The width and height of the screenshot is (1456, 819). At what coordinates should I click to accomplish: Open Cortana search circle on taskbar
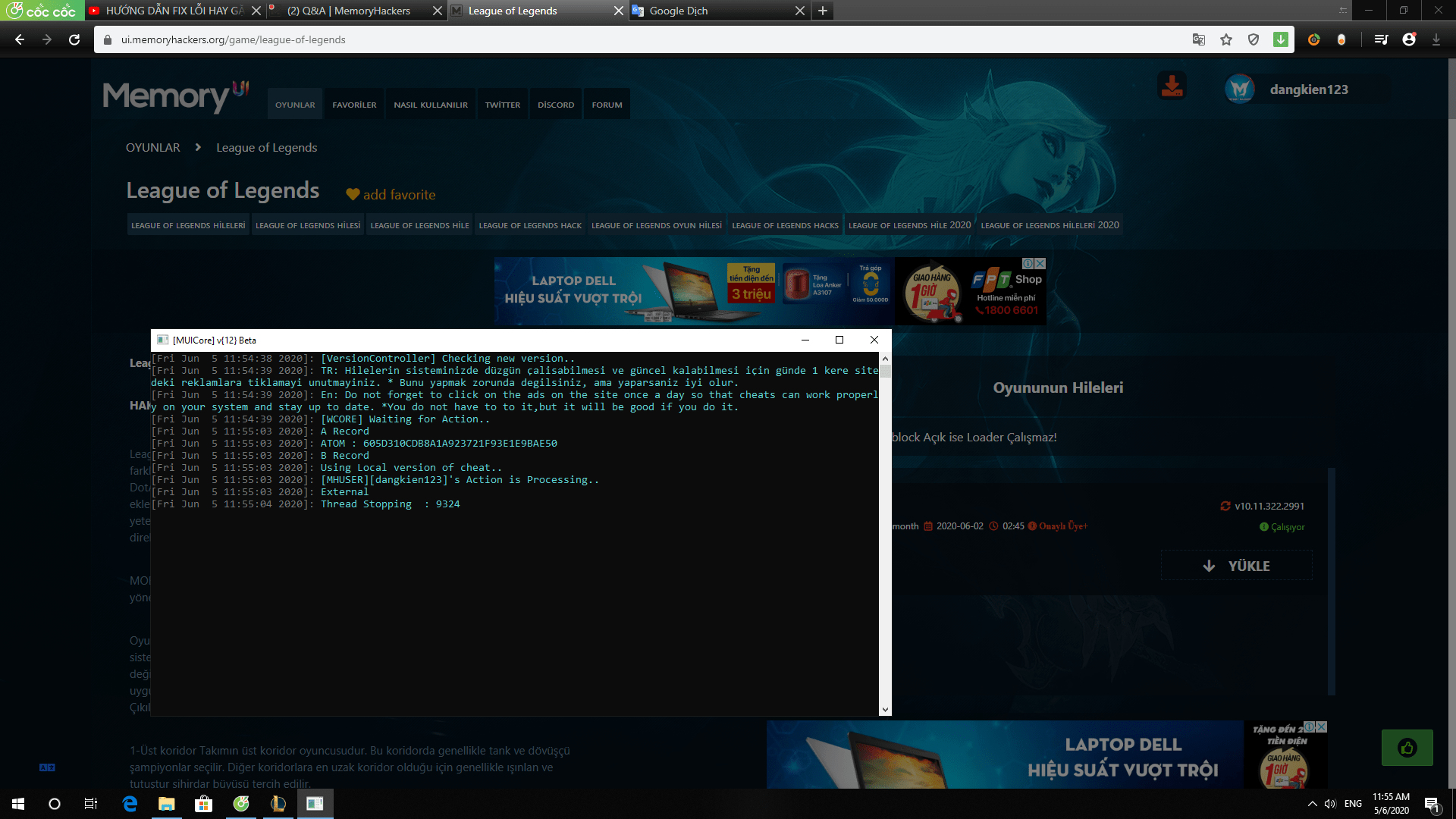coord(55,804)
